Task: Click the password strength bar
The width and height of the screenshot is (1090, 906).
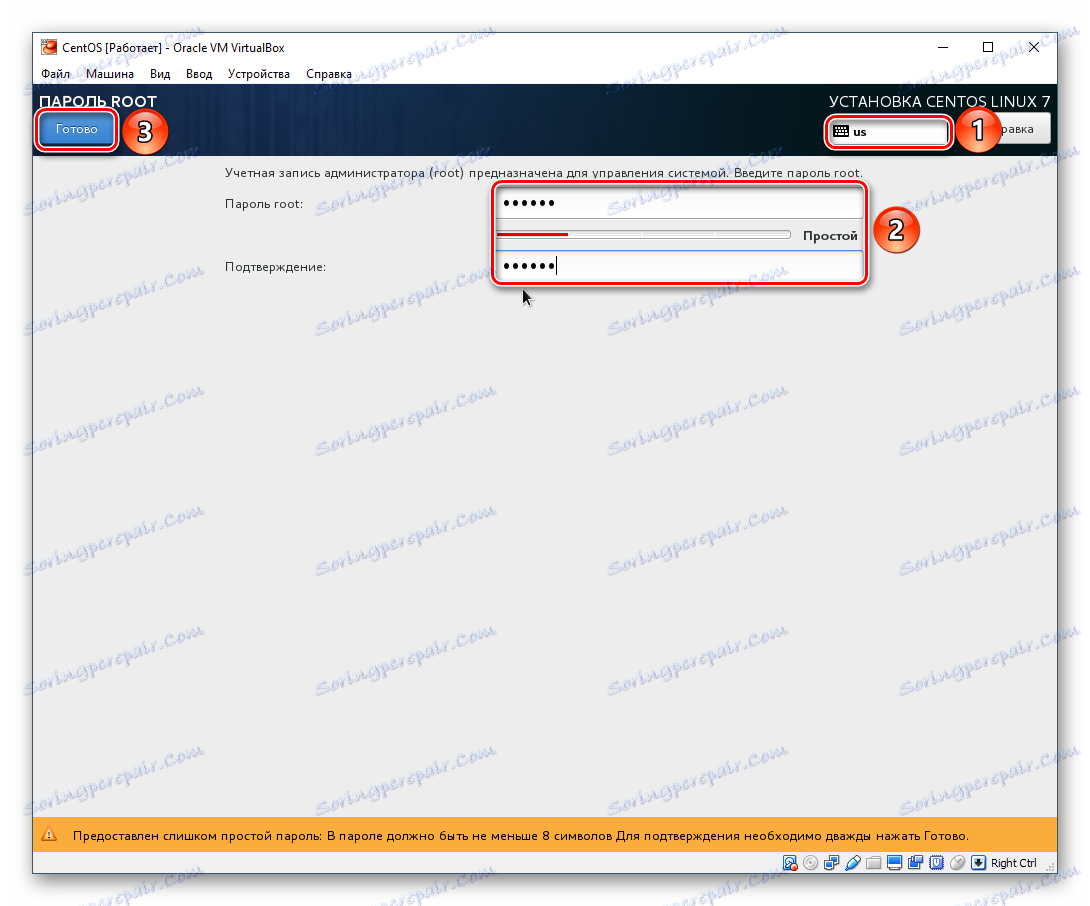Action: 643,235
